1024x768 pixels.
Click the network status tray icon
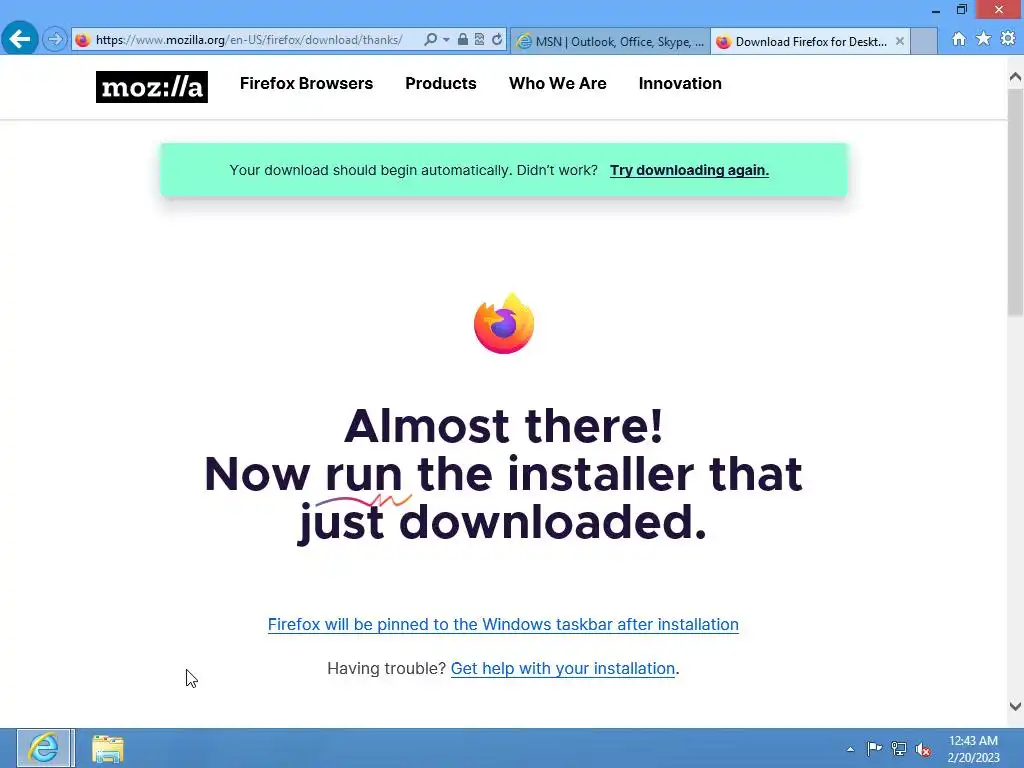[899, 749]
